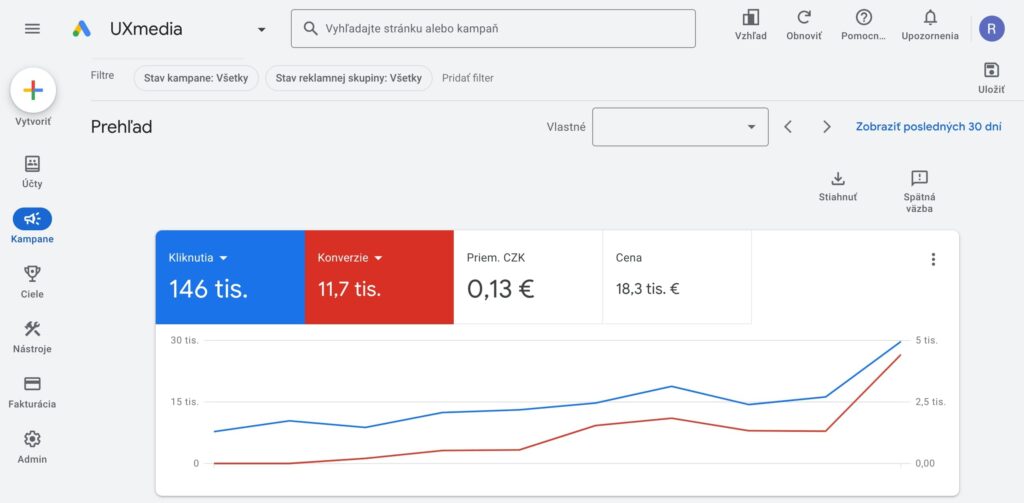Screen dimensions: 1024x503
Task: Click the Pridať filter button
Action: tap(468, 78)
